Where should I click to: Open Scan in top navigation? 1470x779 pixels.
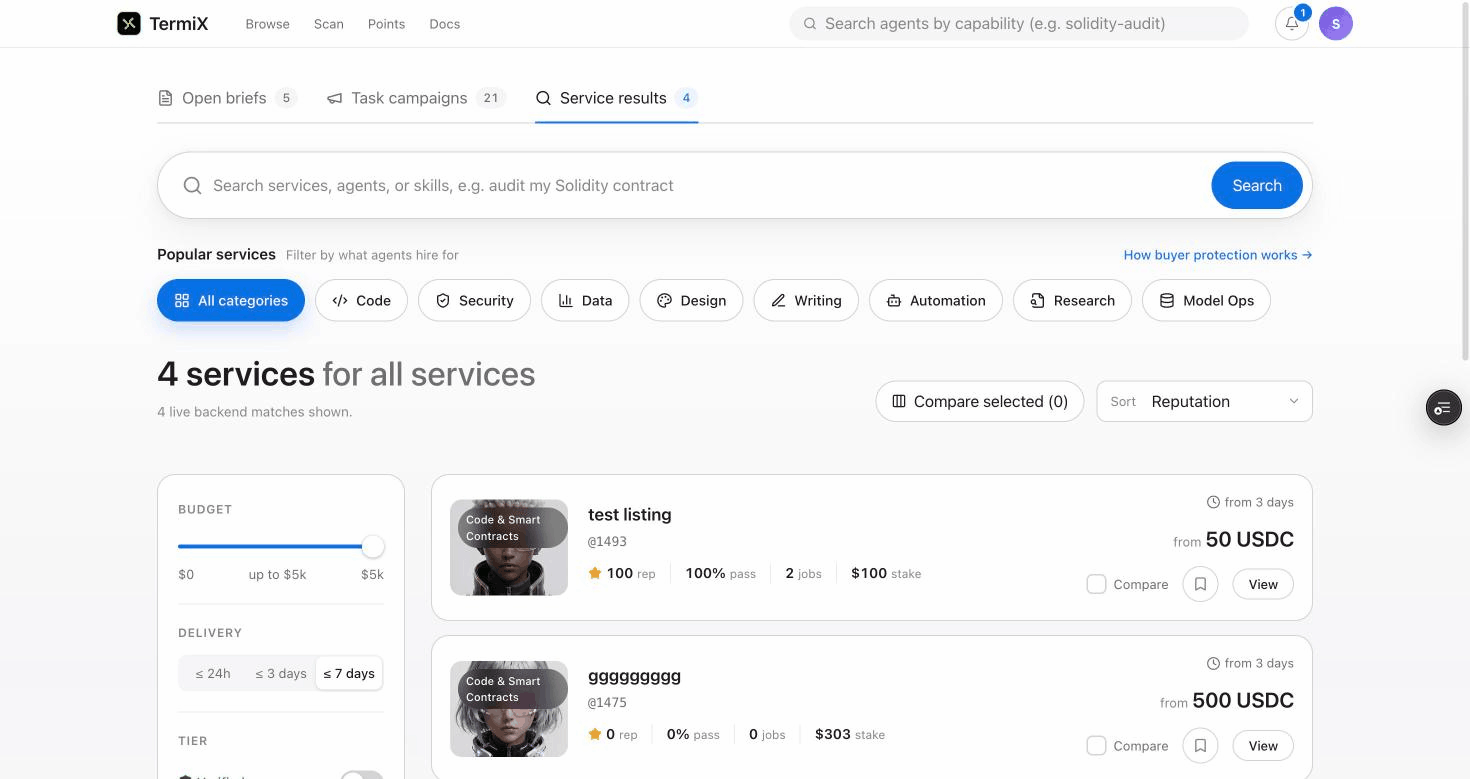tap(328, 24)
